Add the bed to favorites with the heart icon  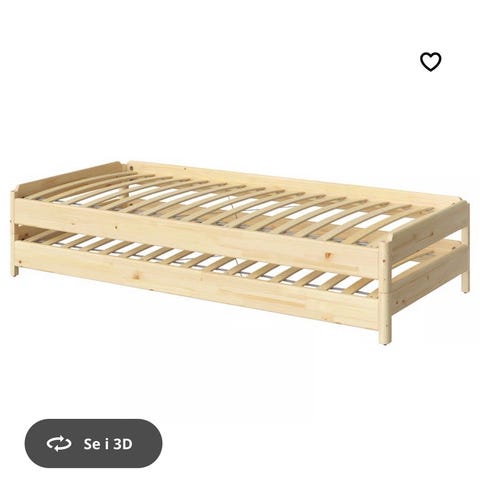pyautogui.click(x=430, y=62)
